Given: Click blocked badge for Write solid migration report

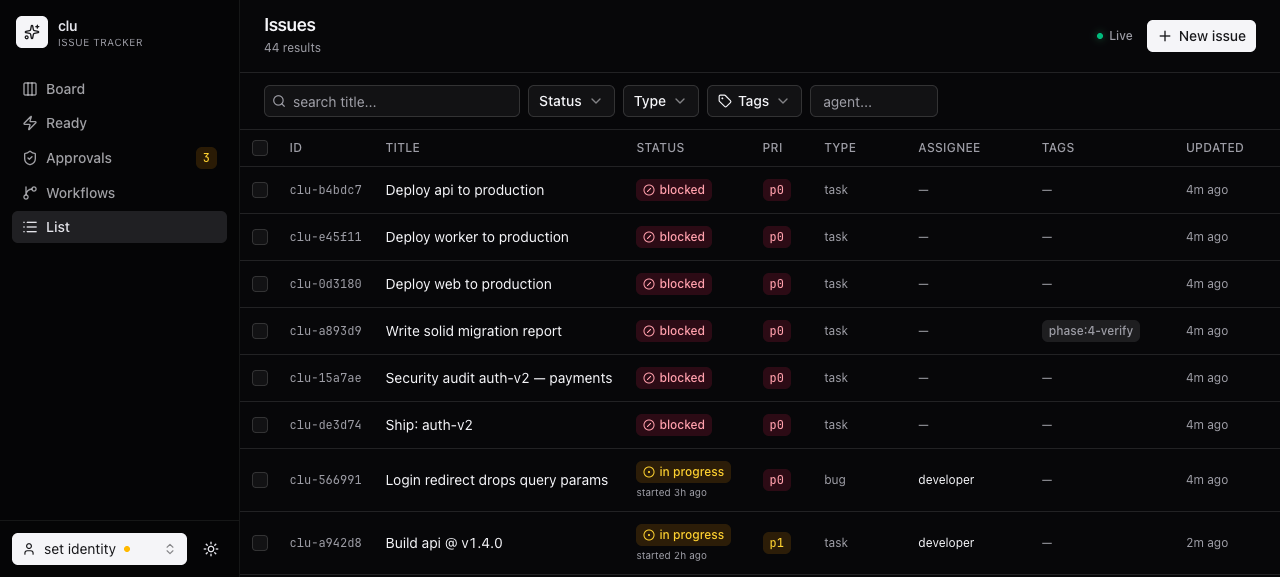Looking at the screenshot, I should (674, 331).
